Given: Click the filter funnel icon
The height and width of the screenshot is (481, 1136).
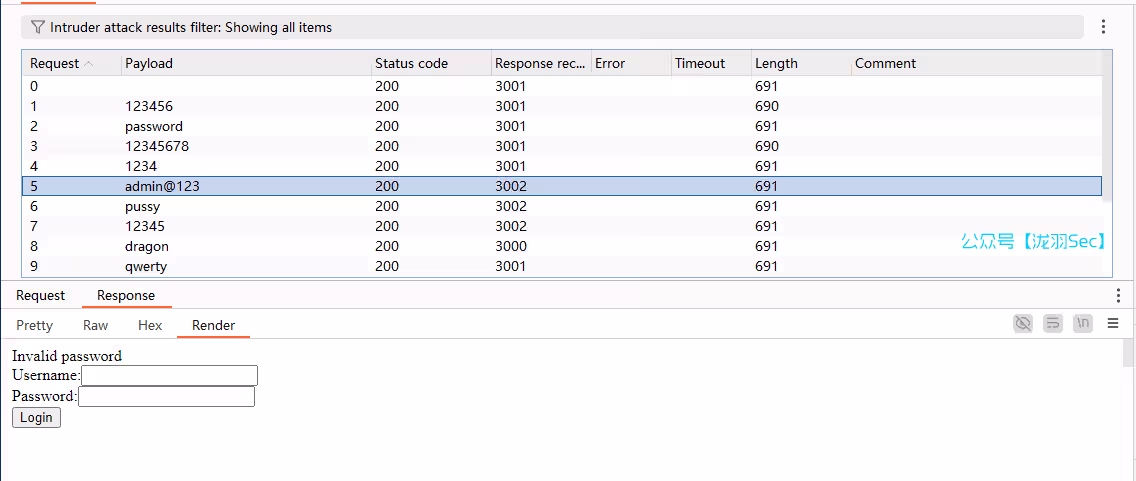Looking at the screenshot, I should pyautogui.click(x=37, y=28).
